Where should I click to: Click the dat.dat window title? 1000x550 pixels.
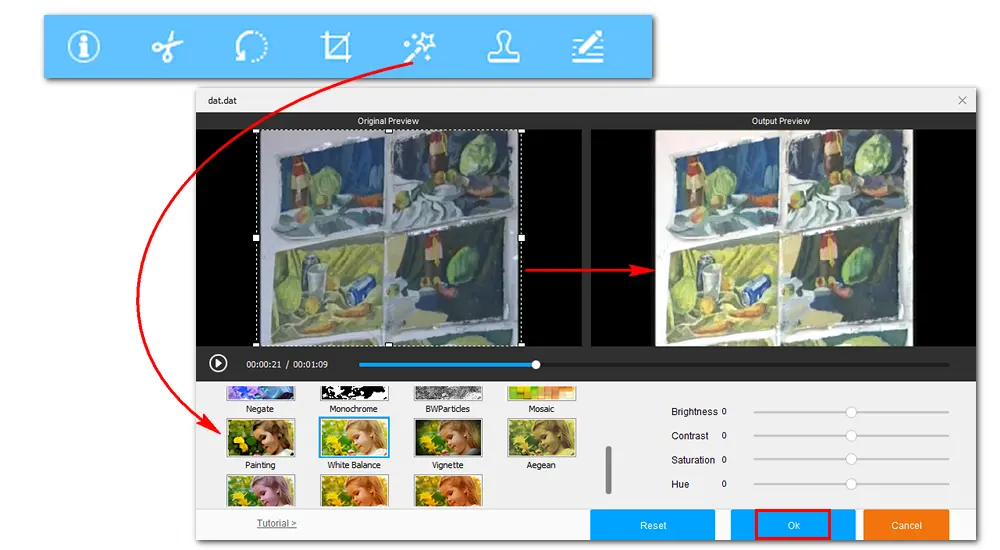click(222, 100)
